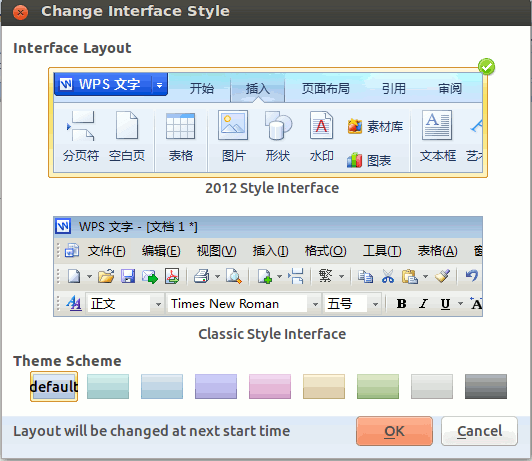Select the Classic Style Interface preview image
This screenshot has height=461, width=532.
point(268,266)
